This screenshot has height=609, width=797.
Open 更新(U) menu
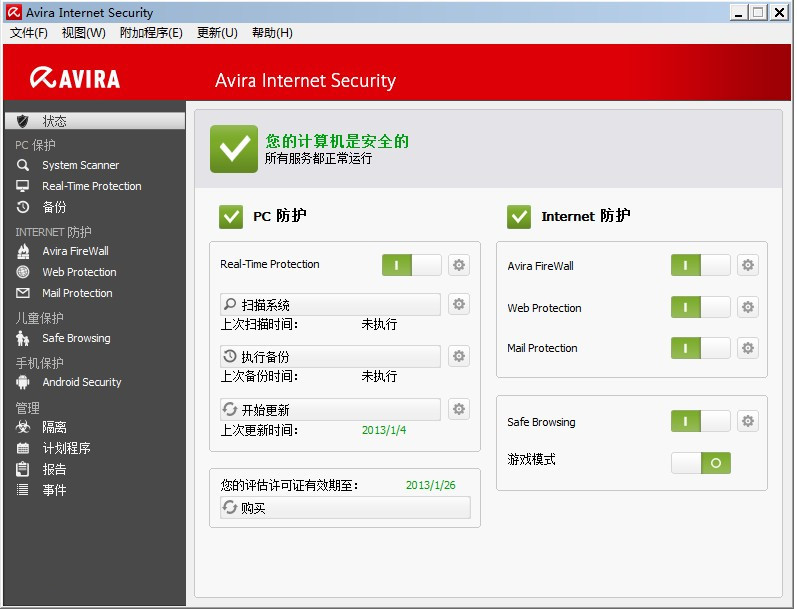(217, 33)
